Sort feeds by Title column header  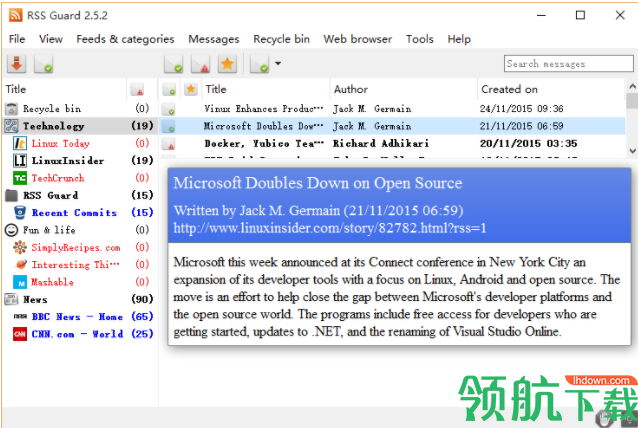pyautogui.click(x=65, y=89)
